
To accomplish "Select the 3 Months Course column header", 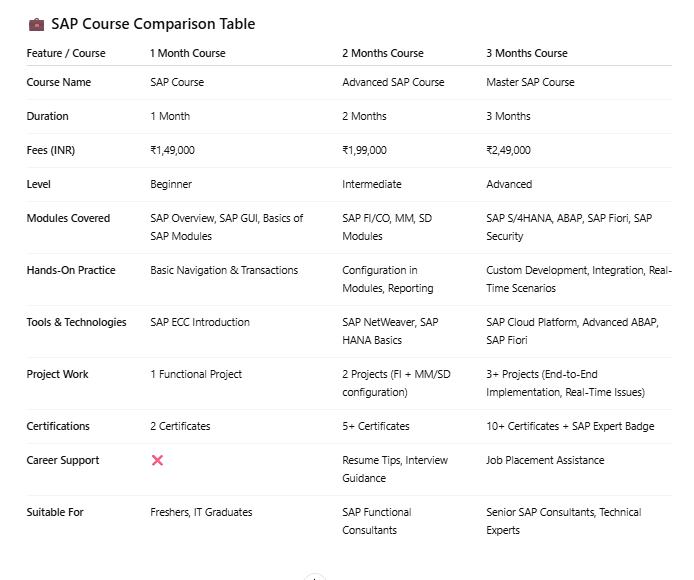I will coord(526,53).
